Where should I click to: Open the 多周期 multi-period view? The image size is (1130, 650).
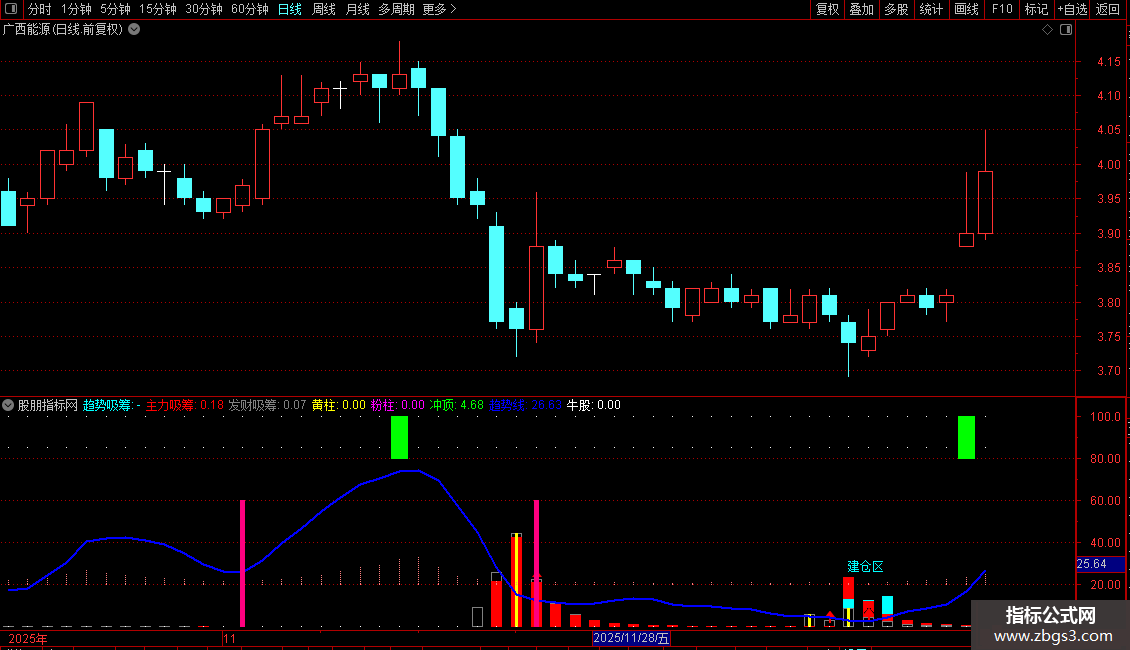396,9
